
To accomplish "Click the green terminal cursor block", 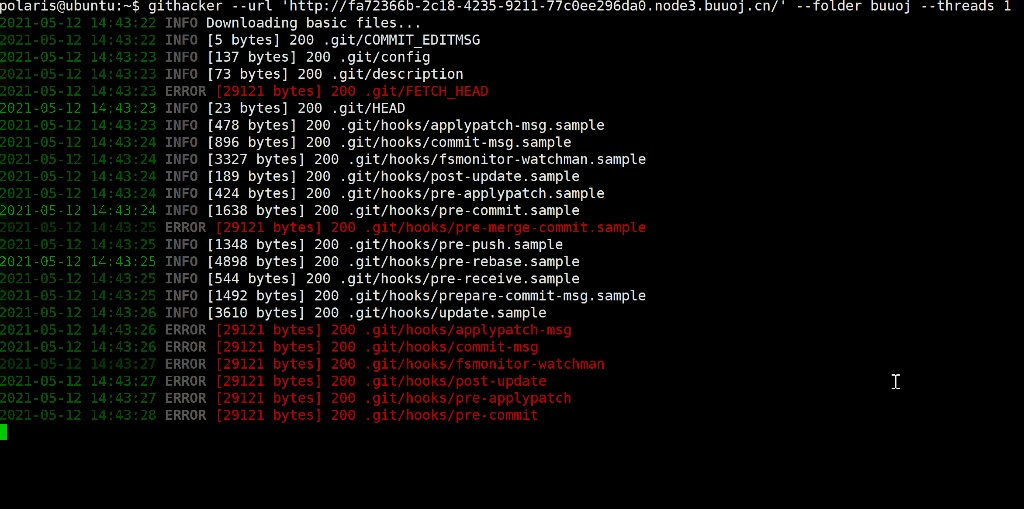I will coord(3,432).
